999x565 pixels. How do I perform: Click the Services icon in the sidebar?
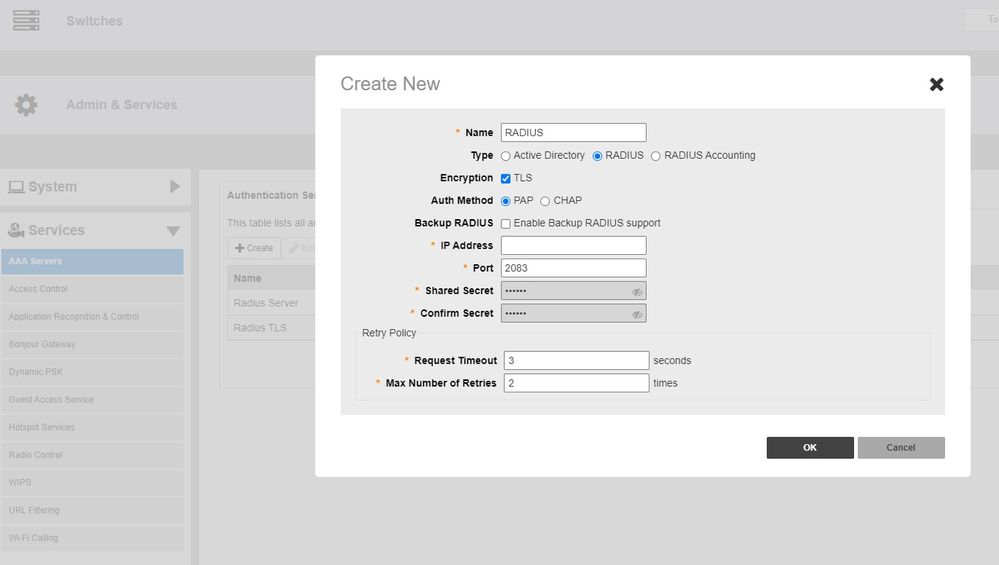[x=16, y=230]
